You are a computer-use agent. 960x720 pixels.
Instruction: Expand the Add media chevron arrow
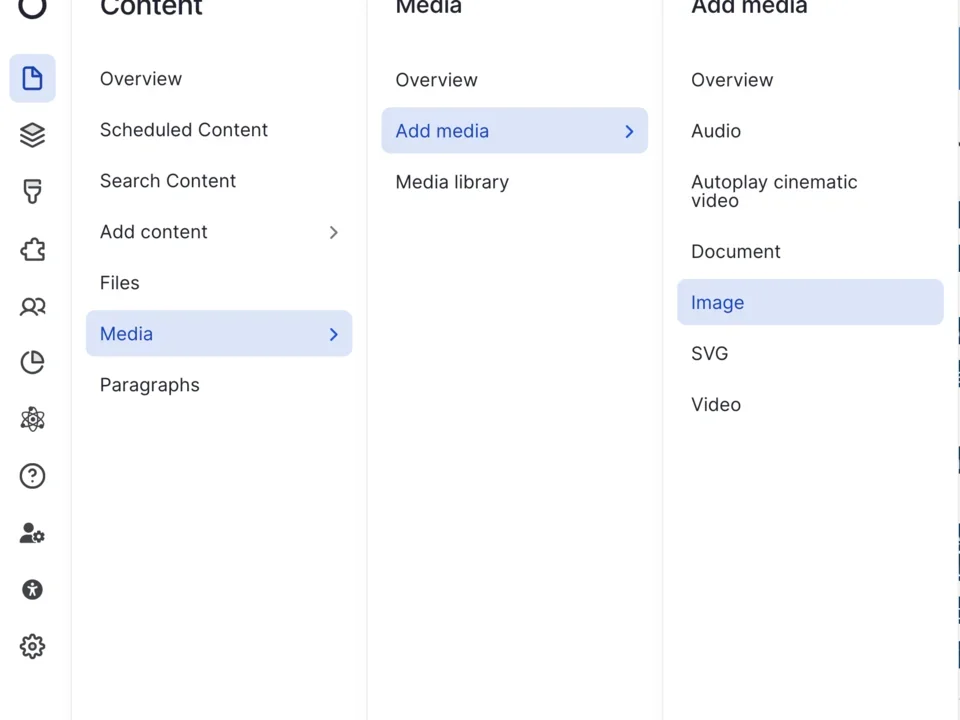tap(629, 131)
